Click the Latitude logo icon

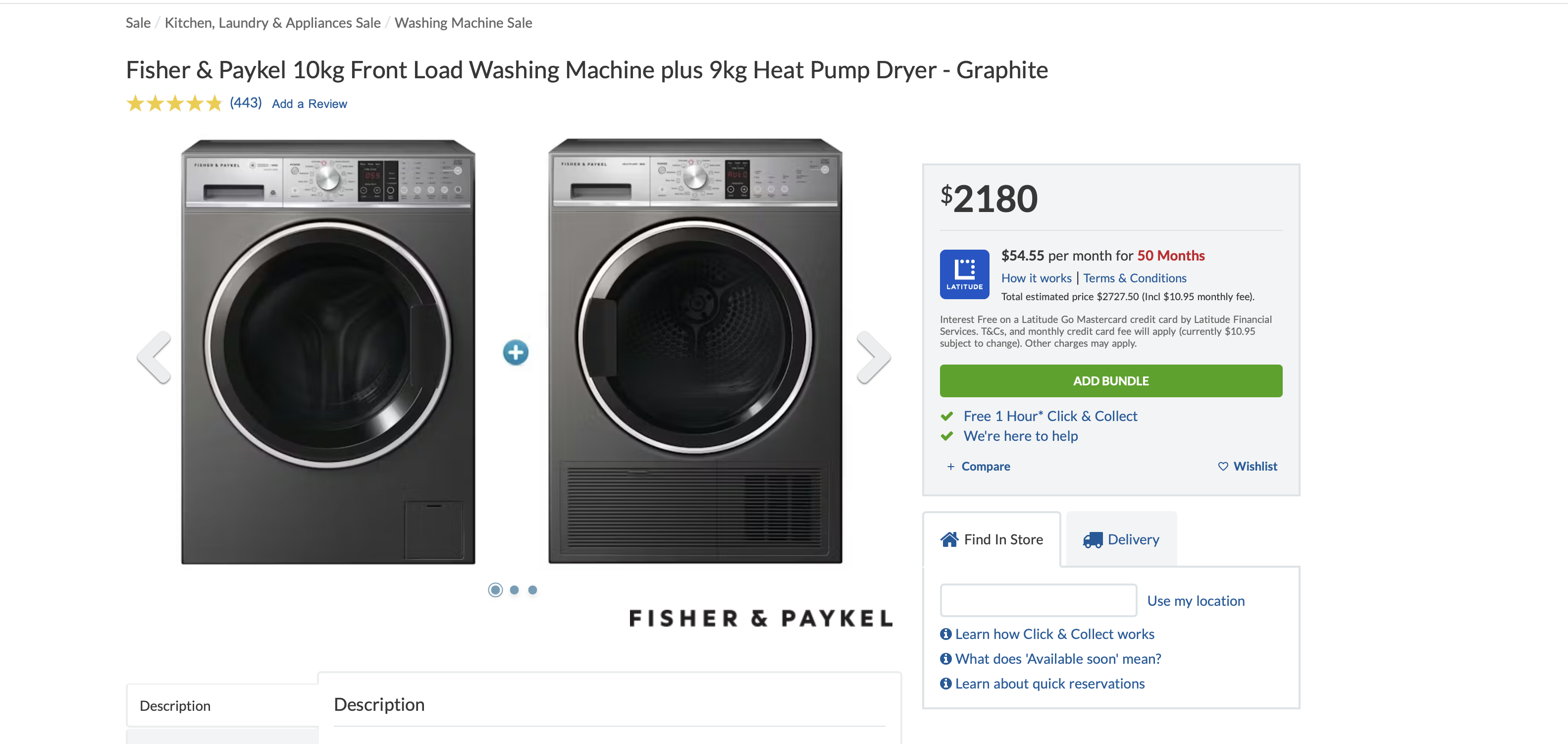964,274
